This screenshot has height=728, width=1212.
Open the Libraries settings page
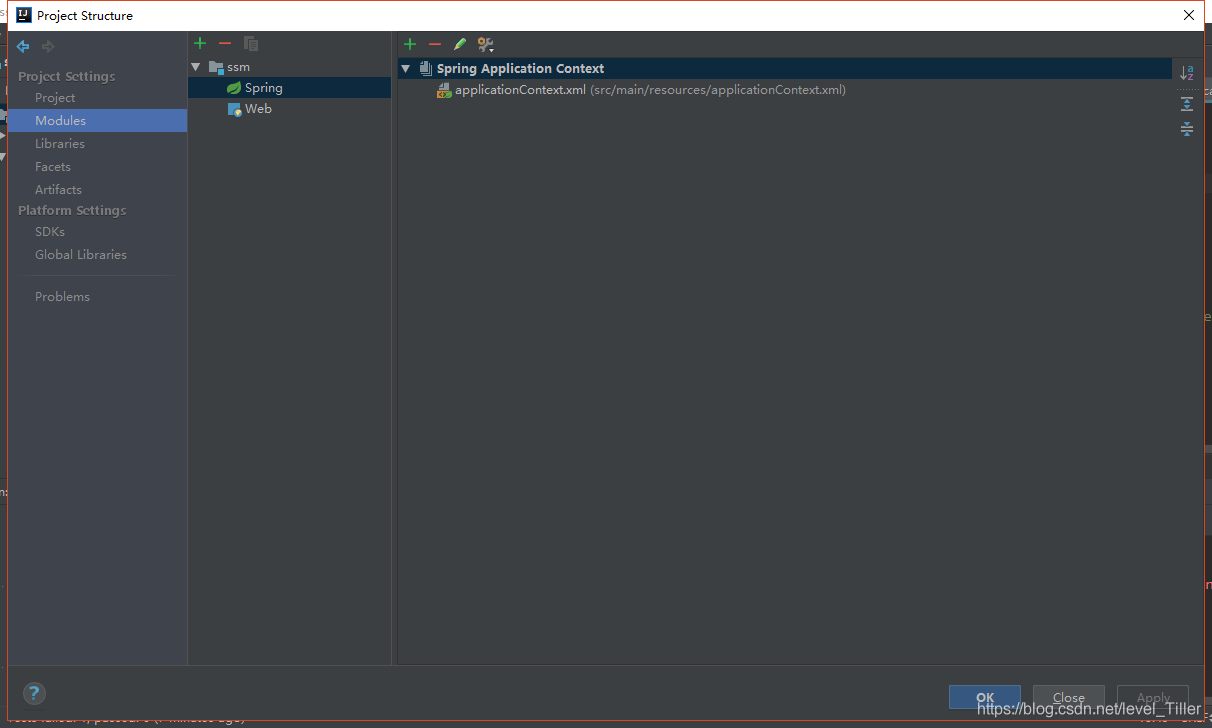60,144
